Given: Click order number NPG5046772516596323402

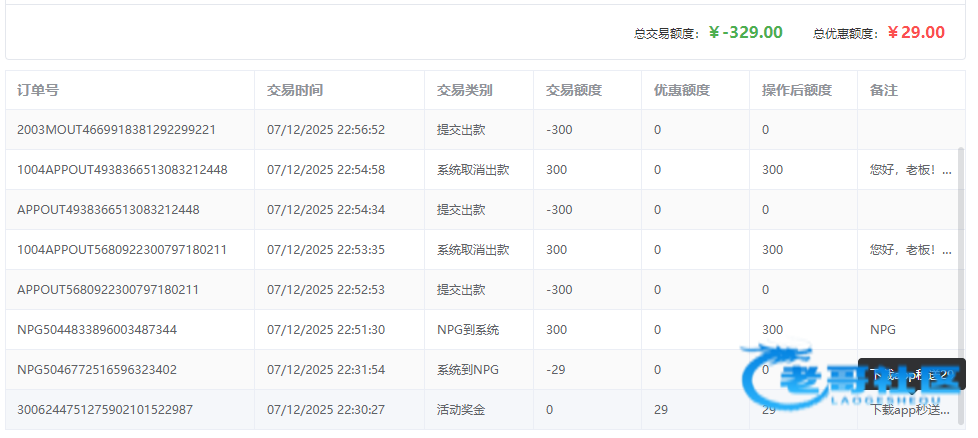Looking at the screenshot, I should click(x=97, y=370).
